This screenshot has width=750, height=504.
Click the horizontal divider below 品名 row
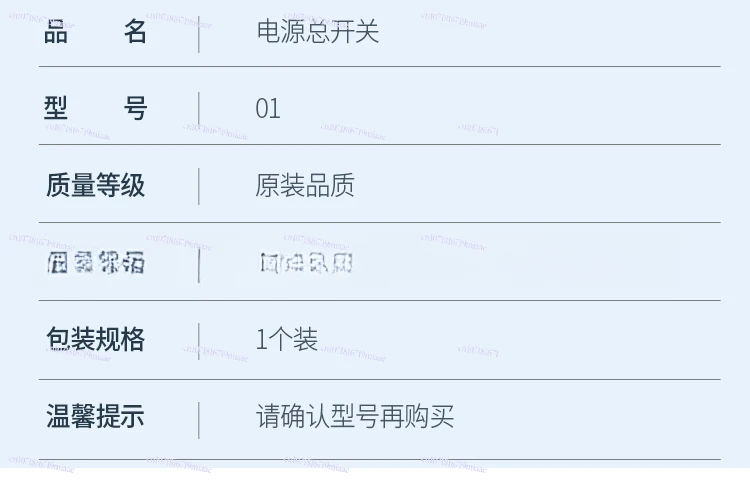380,67
